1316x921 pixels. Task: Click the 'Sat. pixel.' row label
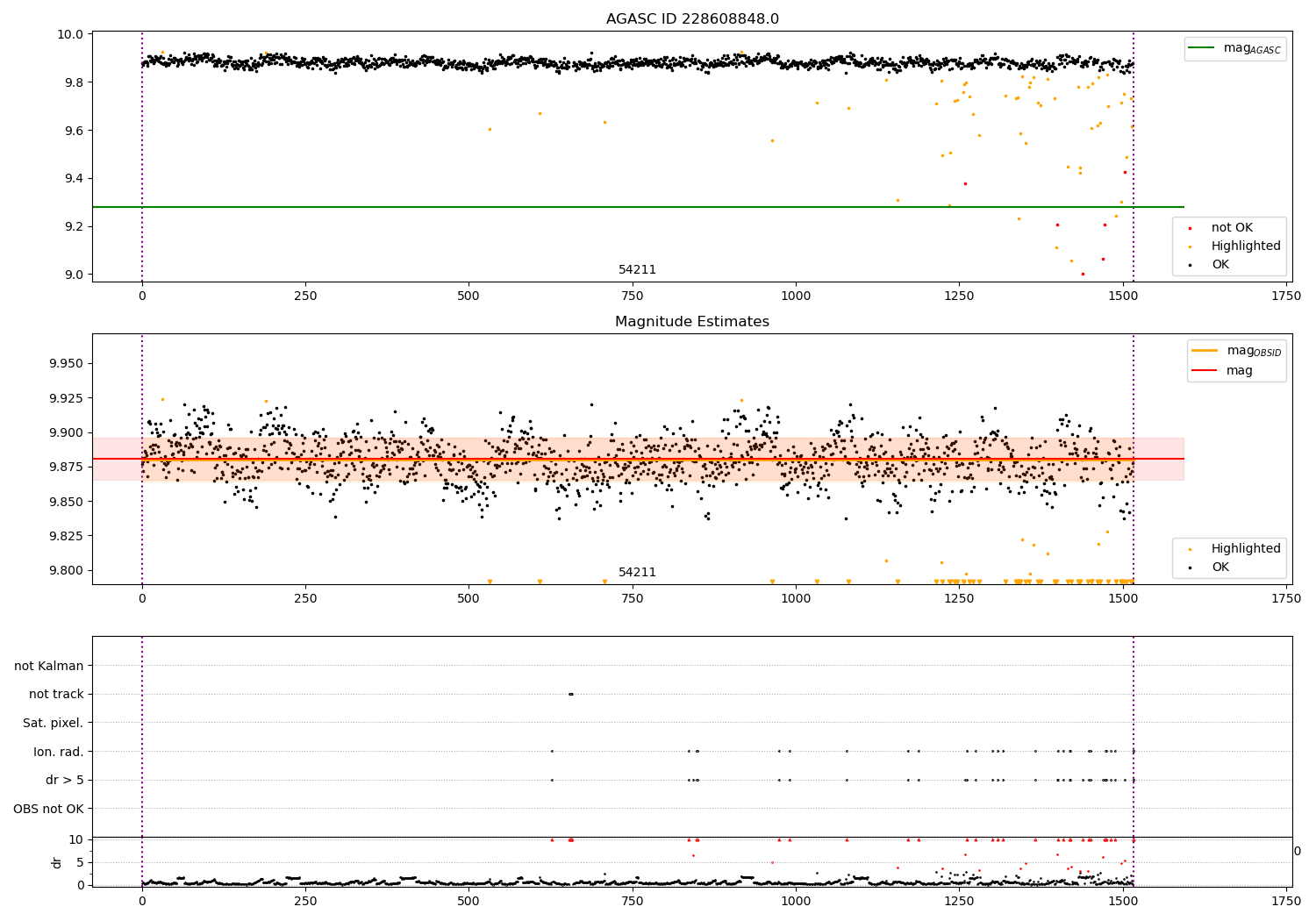[54, 723]
